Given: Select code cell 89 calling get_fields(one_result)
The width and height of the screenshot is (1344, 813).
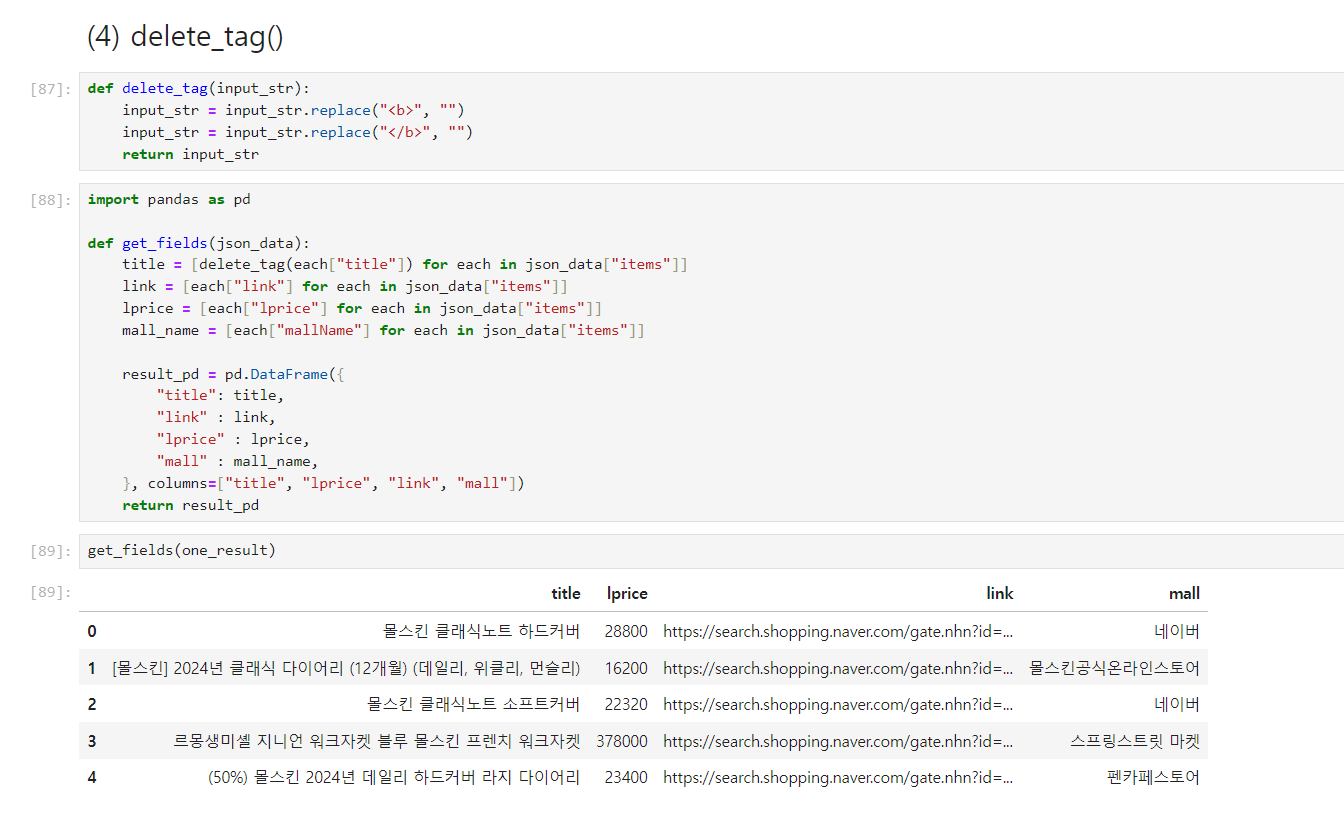Looking at the screenshot, I should pos(711,551).
